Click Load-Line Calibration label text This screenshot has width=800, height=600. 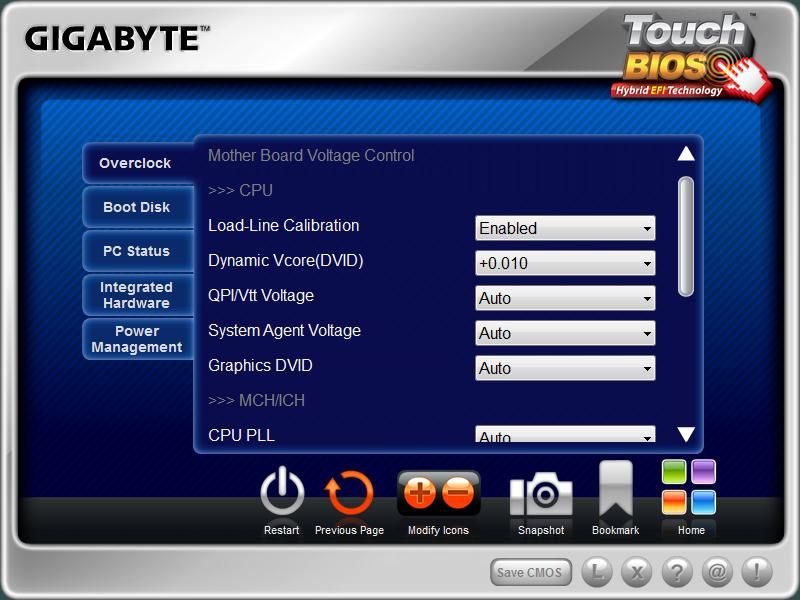[284, 226]
